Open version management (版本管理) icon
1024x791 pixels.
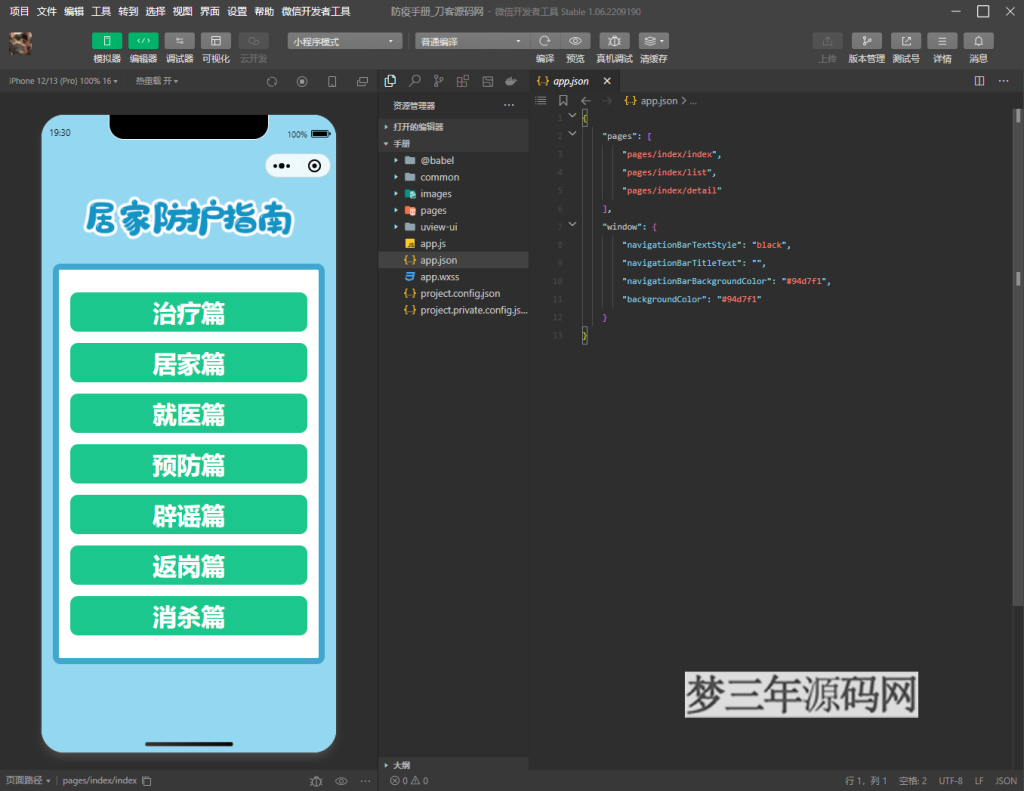(866, 41)
